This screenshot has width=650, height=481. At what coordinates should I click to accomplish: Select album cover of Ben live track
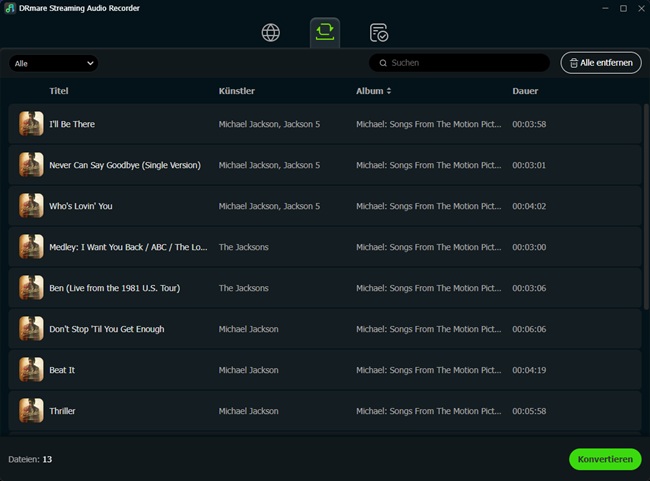coord(31,288)
